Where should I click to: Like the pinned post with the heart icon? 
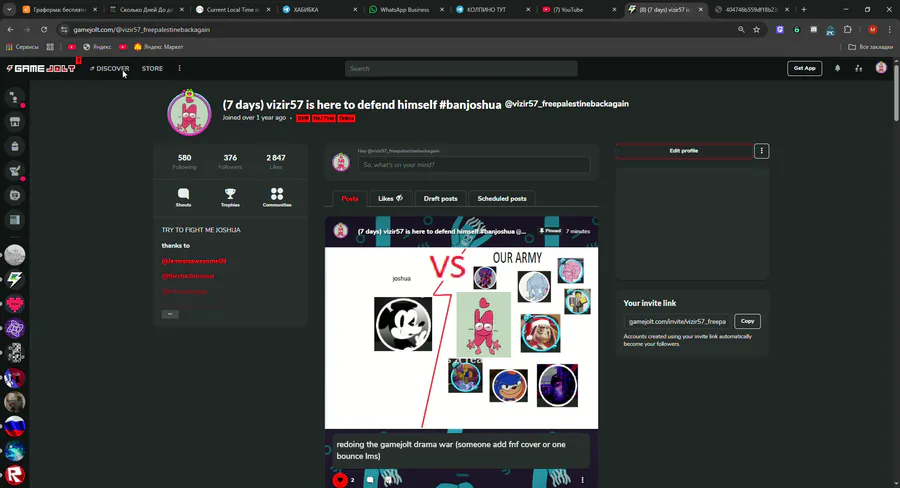click(x=340, y=480)
